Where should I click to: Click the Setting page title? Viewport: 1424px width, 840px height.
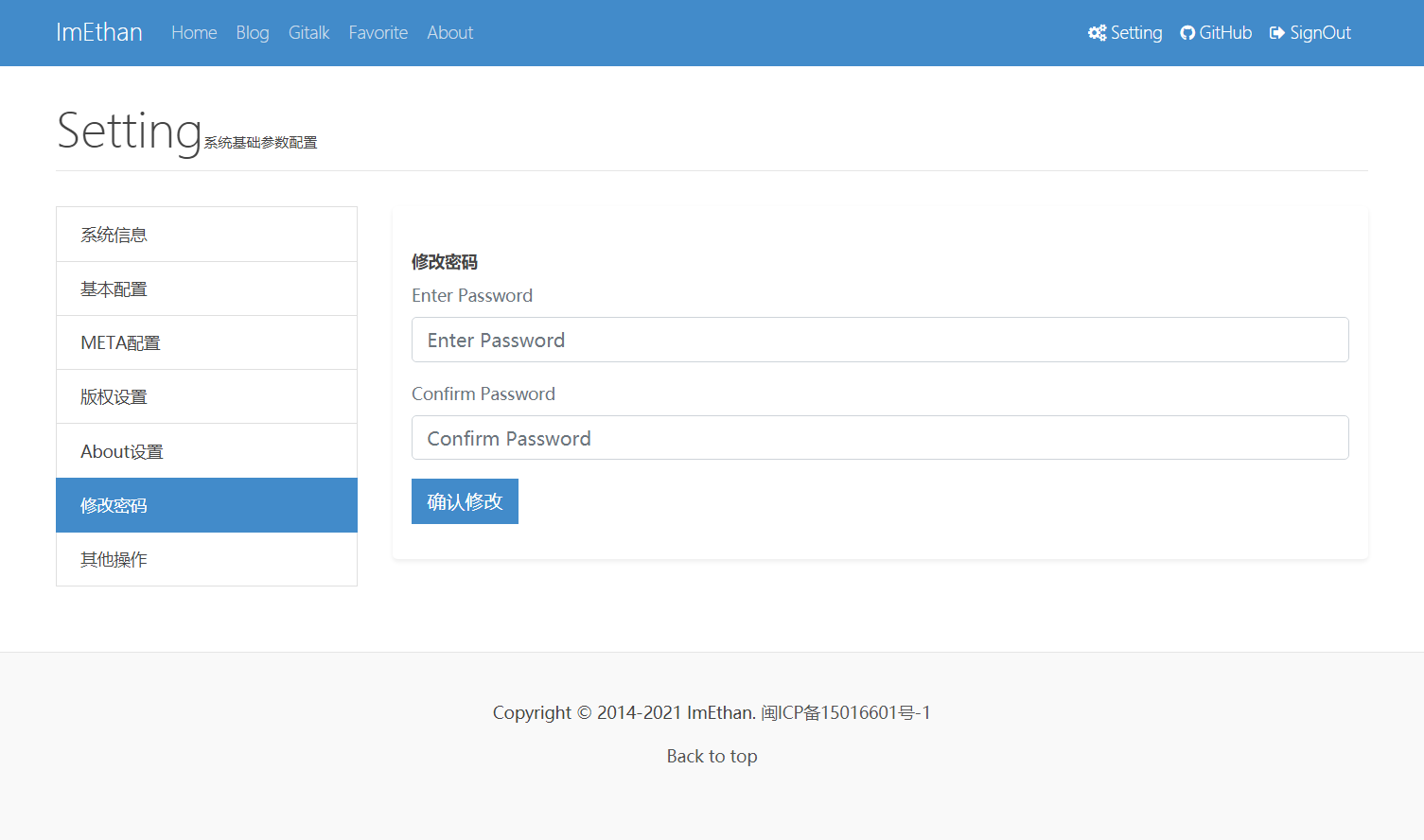[x=130, y=131]
